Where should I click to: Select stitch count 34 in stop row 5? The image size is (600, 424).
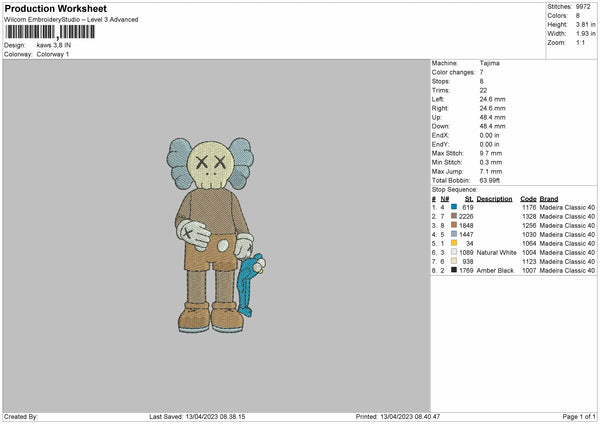[x=470, y=243]
